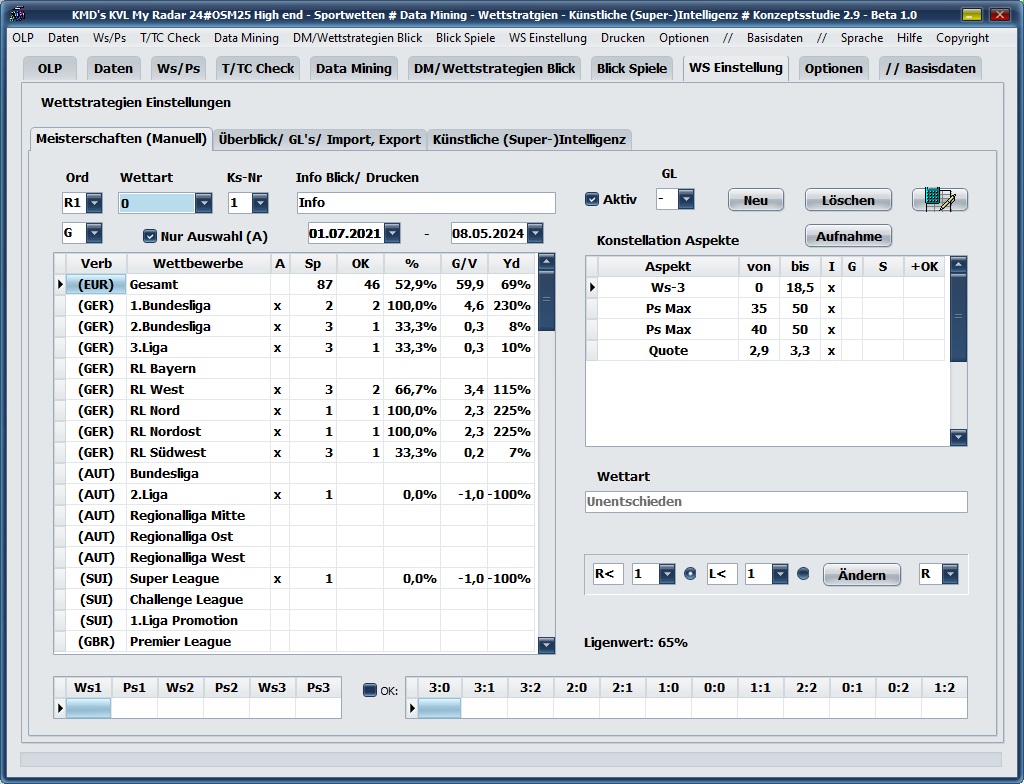
Task: Click the Ps3 column header
Action: 318,688
